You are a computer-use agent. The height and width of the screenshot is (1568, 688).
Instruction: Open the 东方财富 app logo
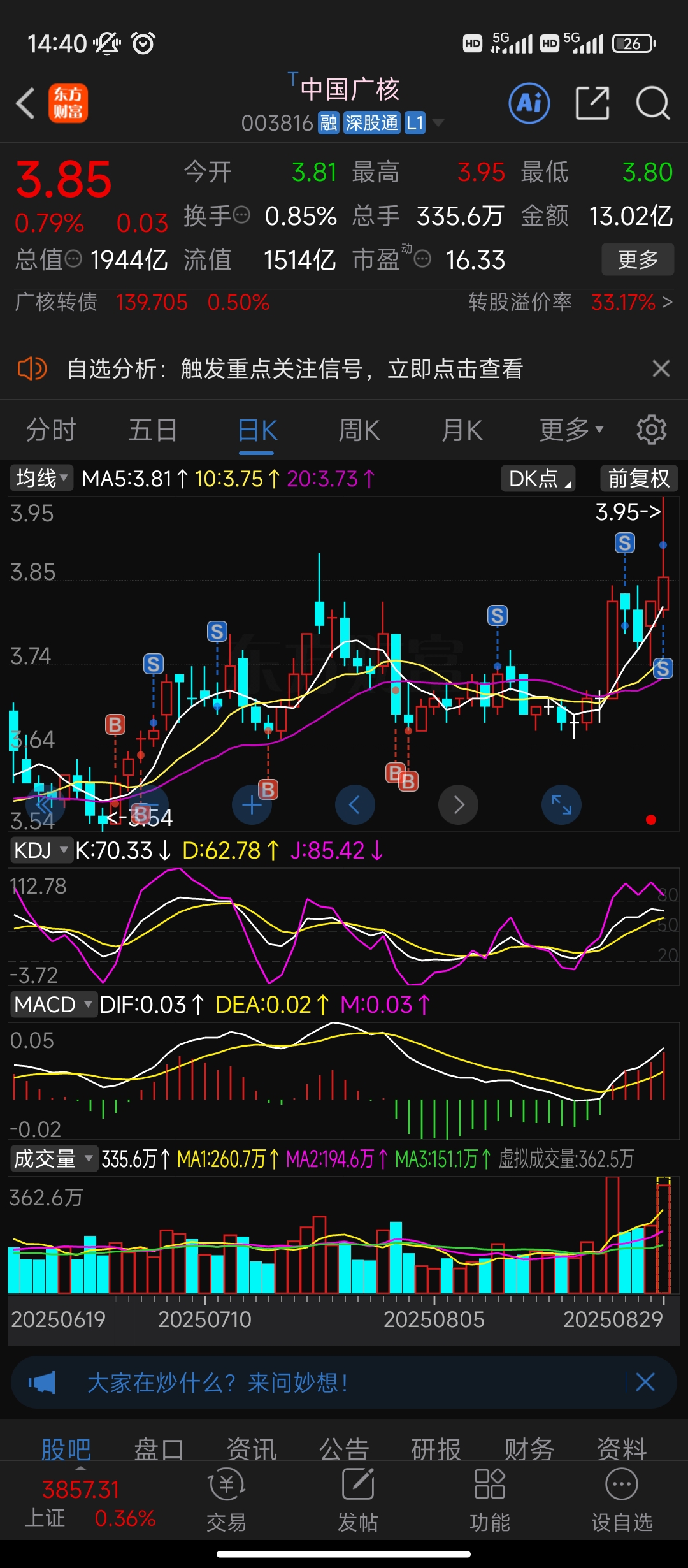pyautogui.click(x=68, y=103)
